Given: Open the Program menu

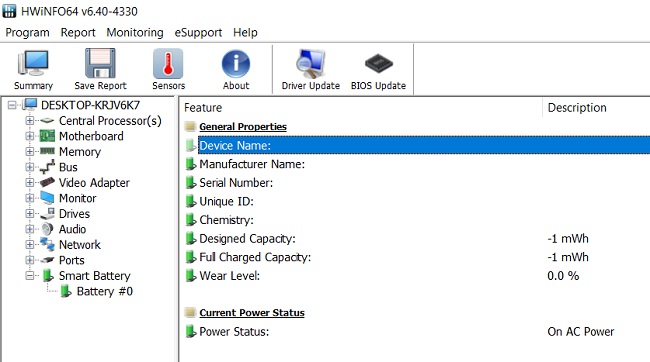Looking at the screenshot, I should point(27,32).
